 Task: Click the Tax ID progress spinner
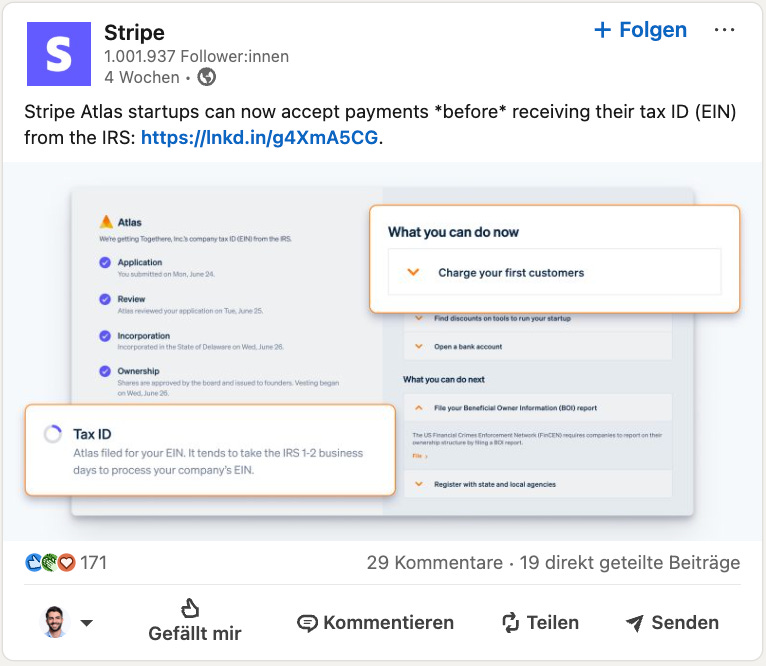point(53,434)
